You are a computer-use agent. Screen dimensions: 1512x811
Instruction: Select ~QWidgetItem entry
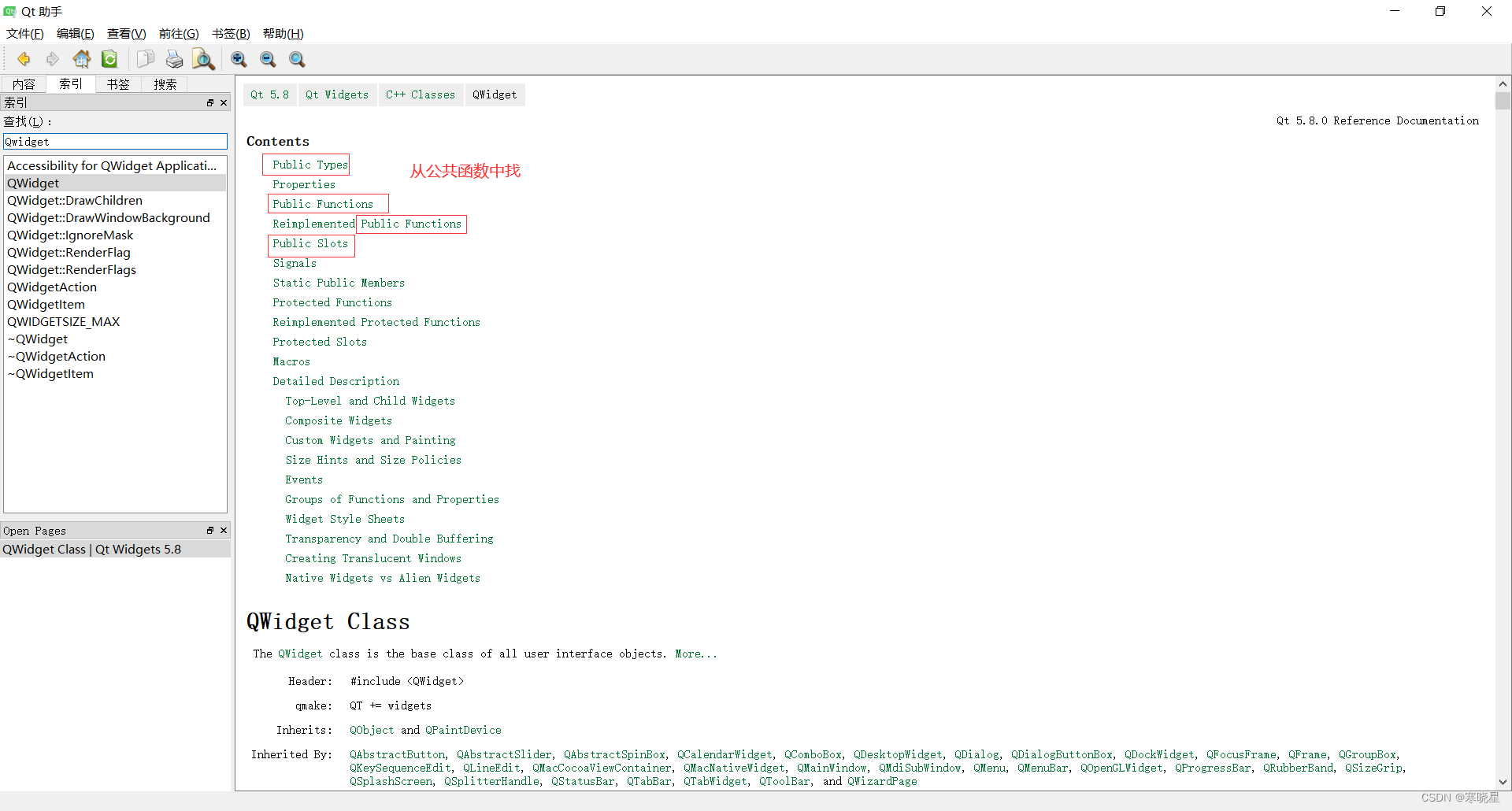click(x=115, y=374)
